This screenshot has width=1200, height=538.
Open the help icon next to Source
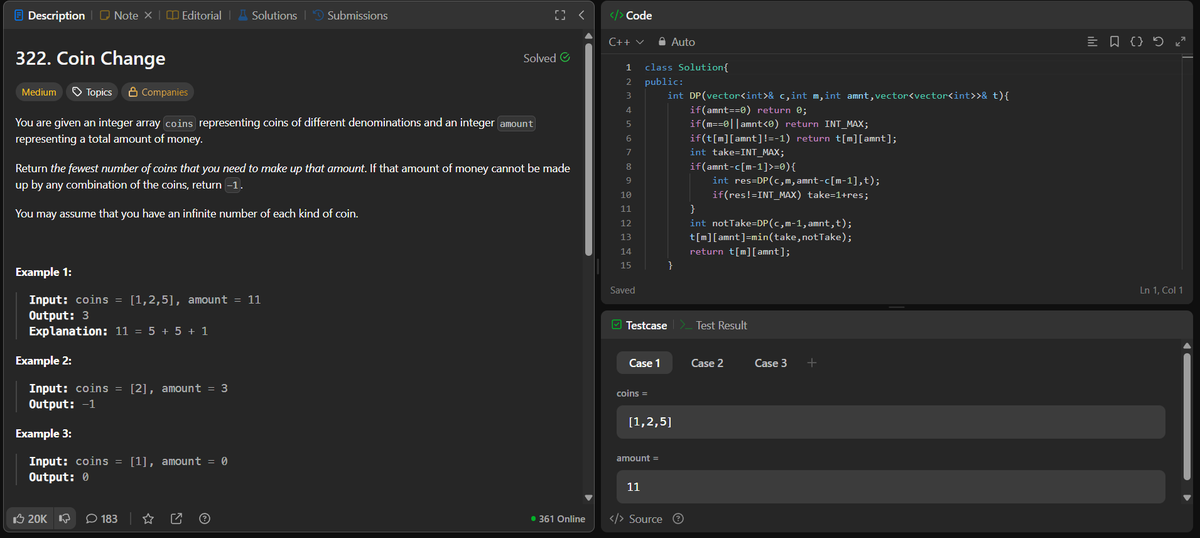[679, 518]
